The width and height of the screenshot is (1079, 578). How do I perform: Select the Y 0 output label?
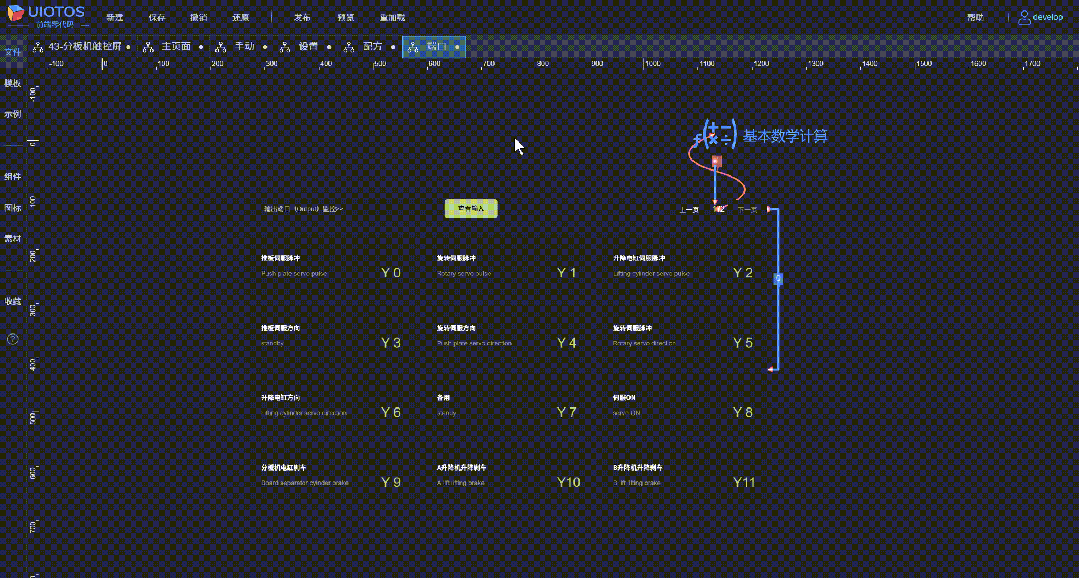click(391, 273)
